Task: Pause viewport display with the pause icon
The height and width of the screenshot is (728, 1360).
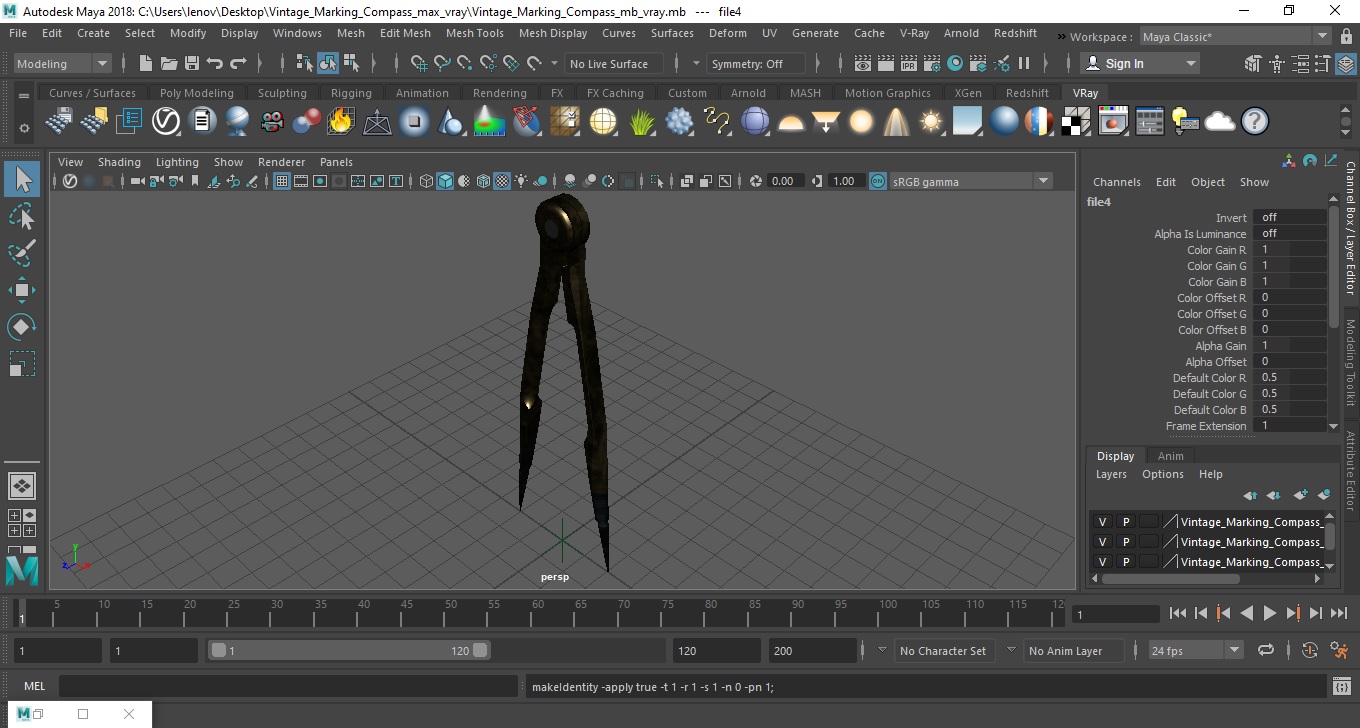Action: pos(1024,63)
